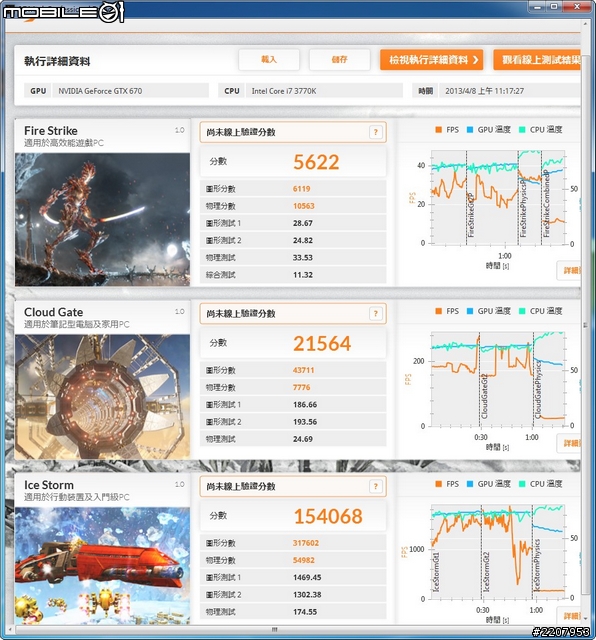Click Cloud Gate graphics test 1 value 186.66
The width and height of the screenshot is (596, 640).
pyautogui.click(x=305, y=404)
